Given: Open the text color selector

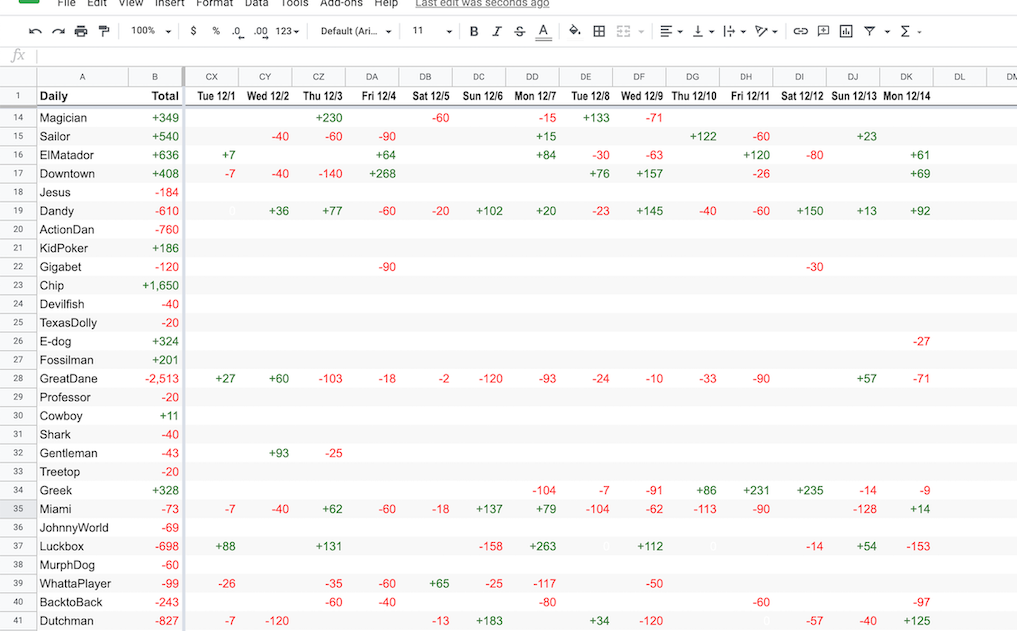Looking at the screenshot, I should click(x=543, y=31).
